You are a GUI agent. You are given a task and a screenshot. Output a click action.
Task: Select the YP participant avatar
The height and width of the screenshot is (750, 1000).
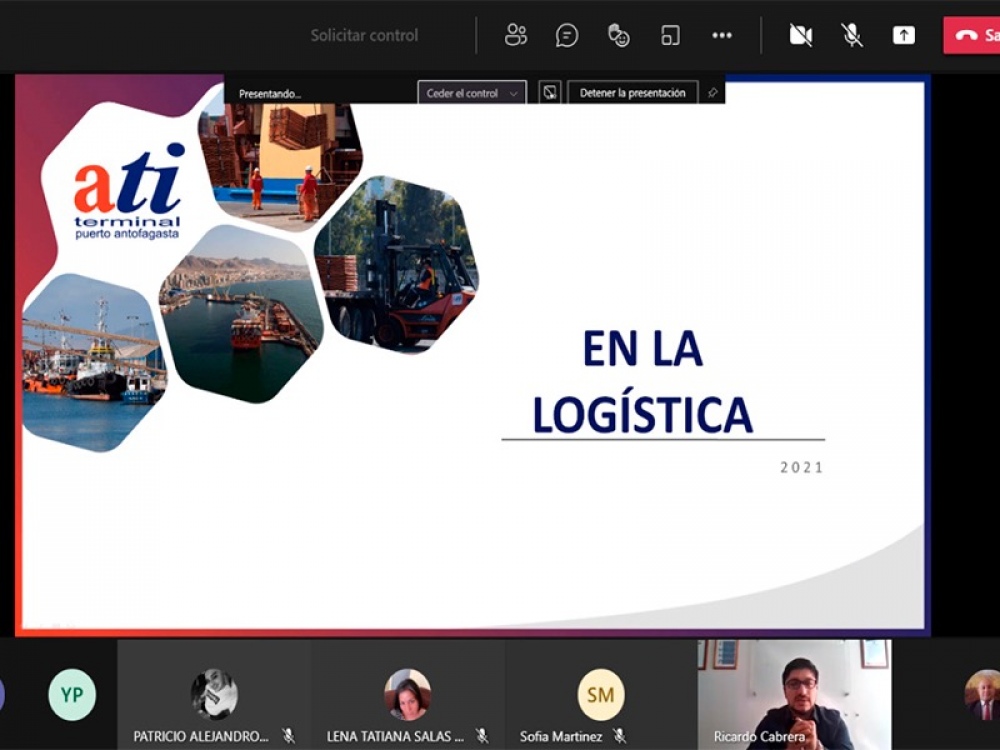[x=72, y=695]
